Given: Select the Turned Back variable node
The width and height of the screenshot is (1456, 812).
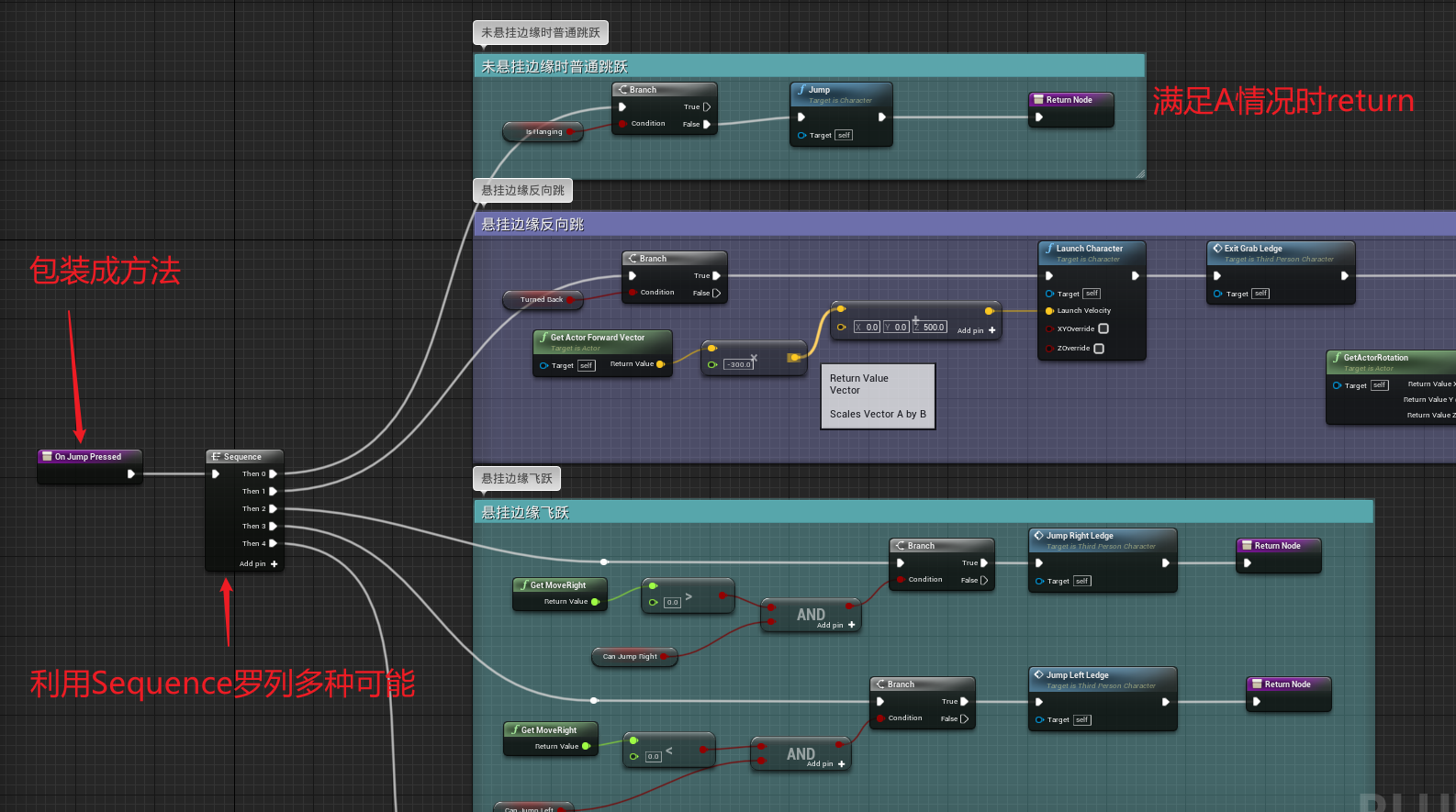Looking at the screenshot, I should coord(543,300).
